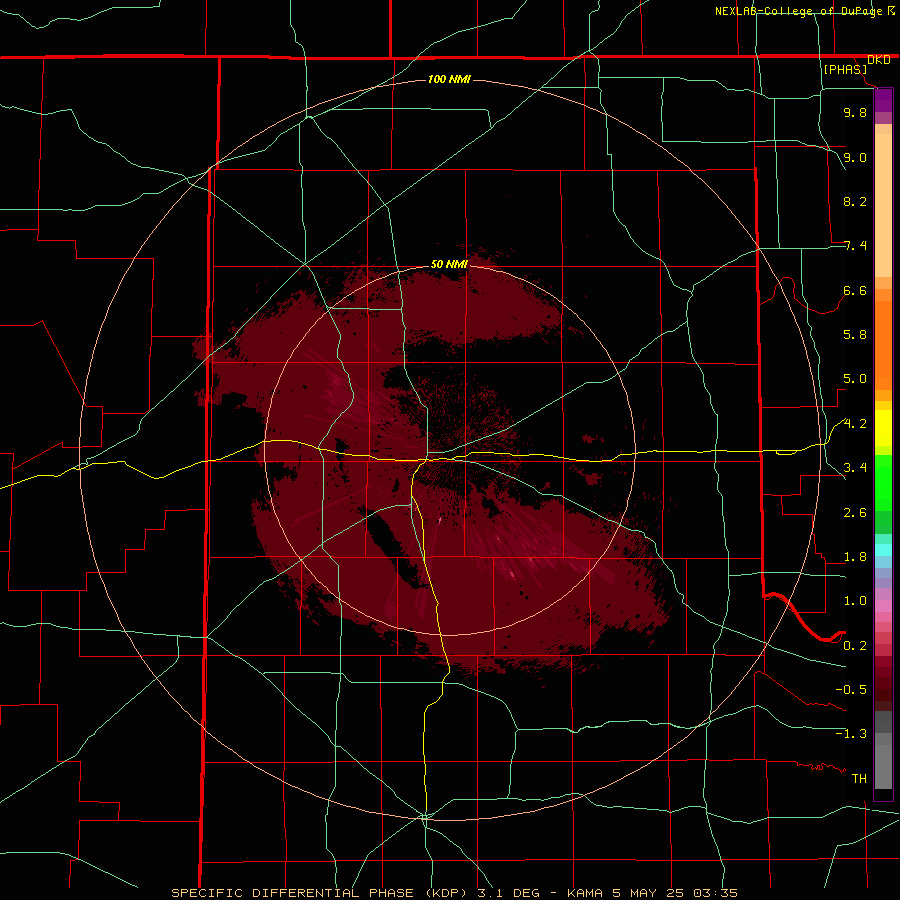Click the 100 NMI range ring label
900x900 pixels.
pyautogui.click(x=449, y=79)
